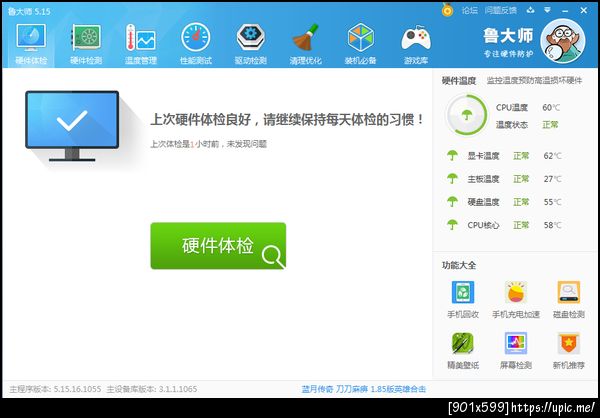The width and height of the screenshot is (600, 418).
Task: Open 清理优化 cleanup broom tab
Action: point(305,44)
